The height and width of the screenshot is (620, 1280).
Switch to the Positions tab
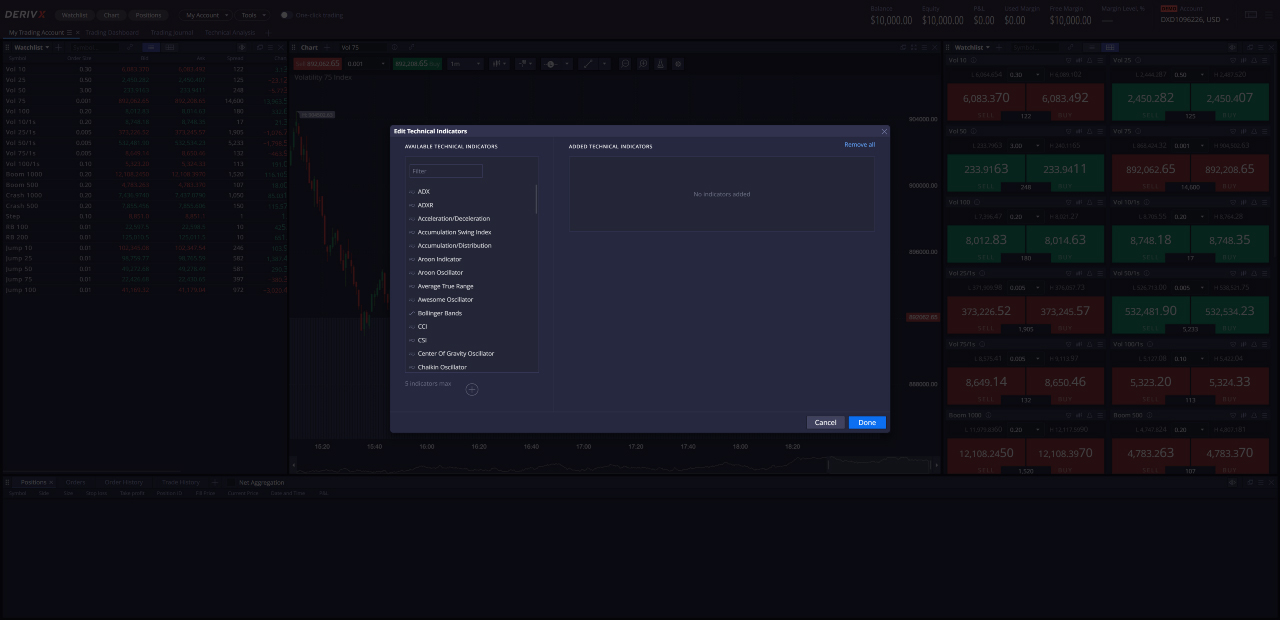tap(148, 15)
